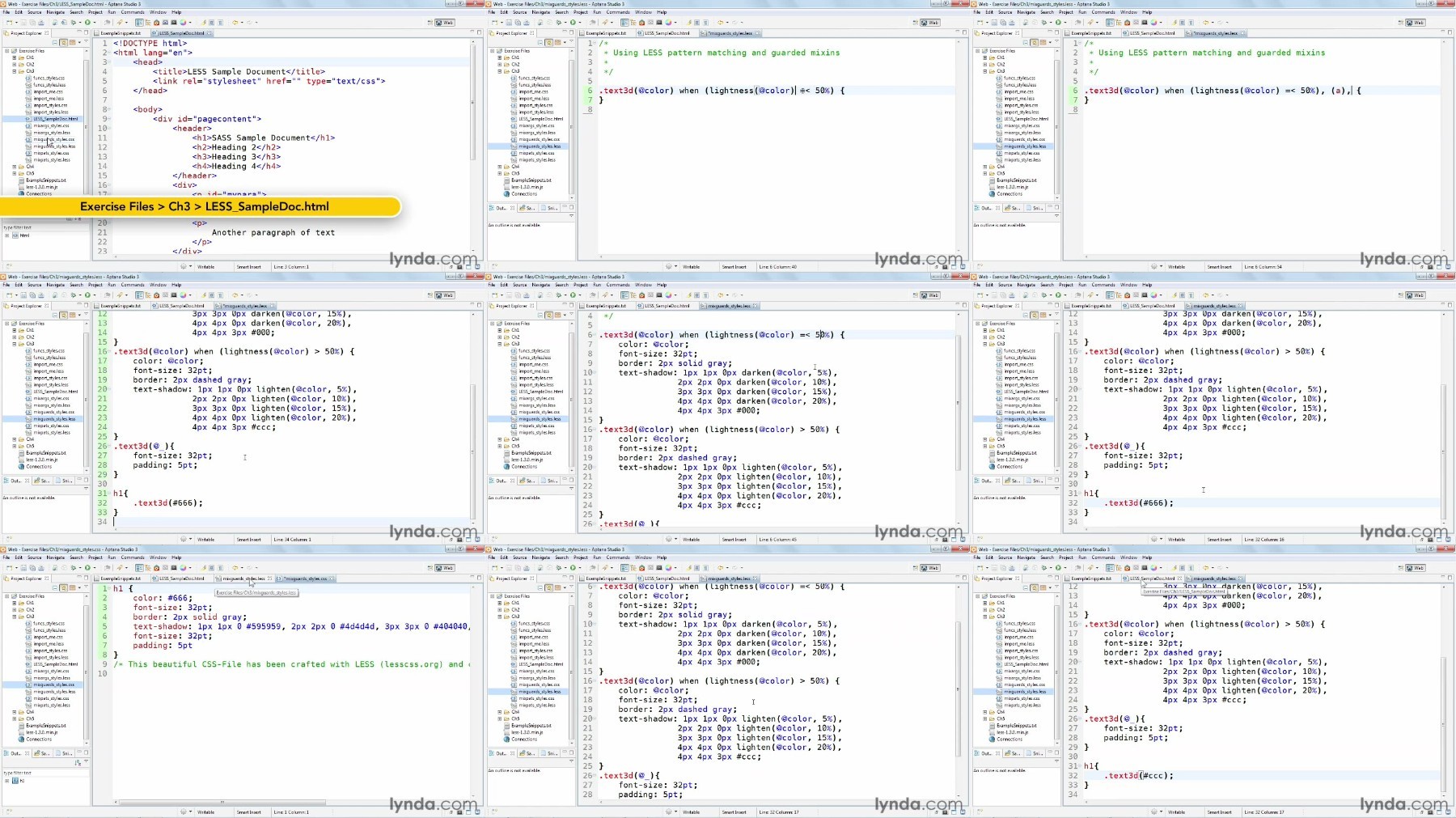Select LESS_SampleDoc.html tab in Line 6 Column 54 window

click(x=1153, y=33)
